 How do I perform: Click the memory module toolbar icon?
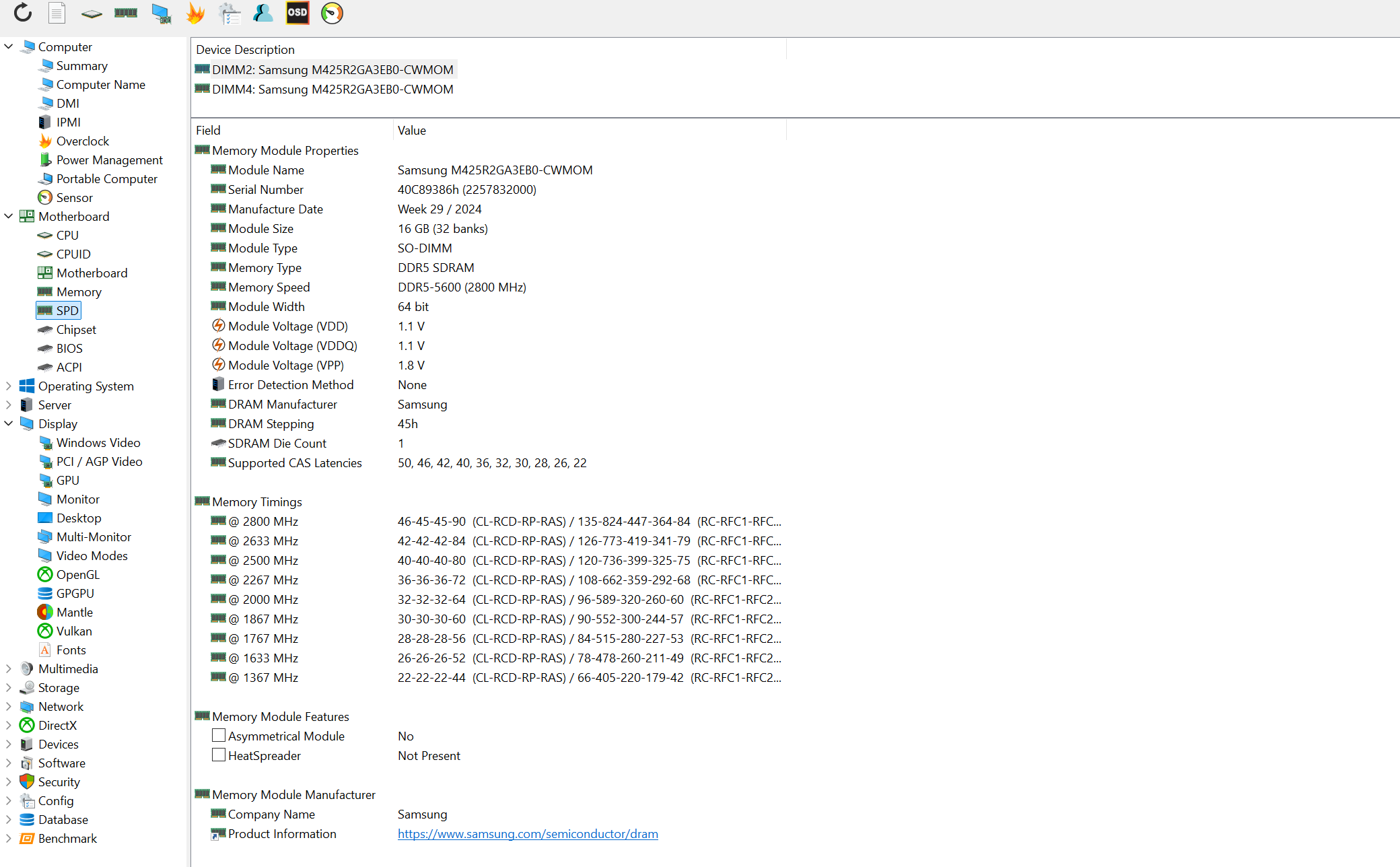pyautogui.click(x=126, y=13)
